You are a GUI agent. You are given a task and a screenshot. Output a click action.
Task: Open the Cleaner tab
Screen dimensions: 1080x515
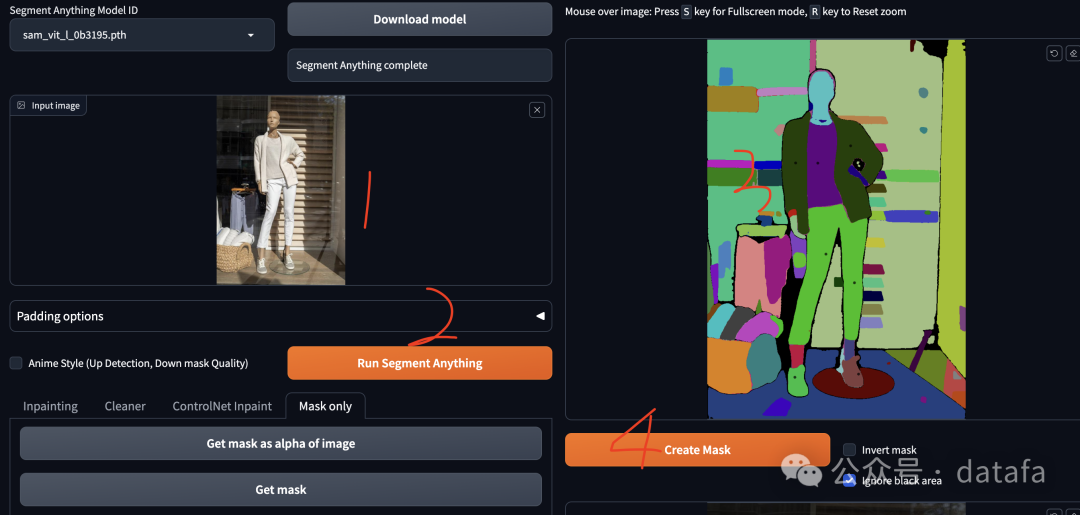125,406
